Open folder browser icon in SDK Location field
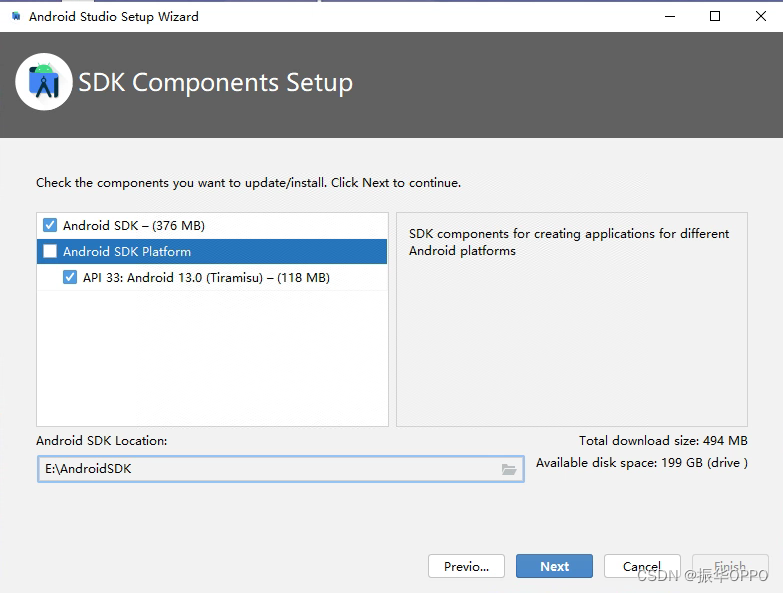Viewport: 783px width, 593px height. tap(509, 469)
